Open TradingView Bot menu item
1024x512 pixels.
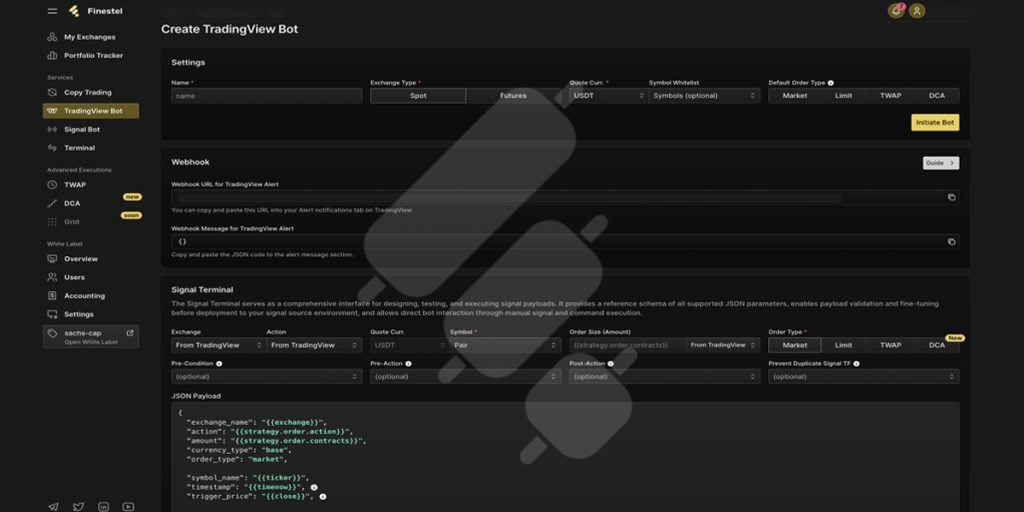91,111
